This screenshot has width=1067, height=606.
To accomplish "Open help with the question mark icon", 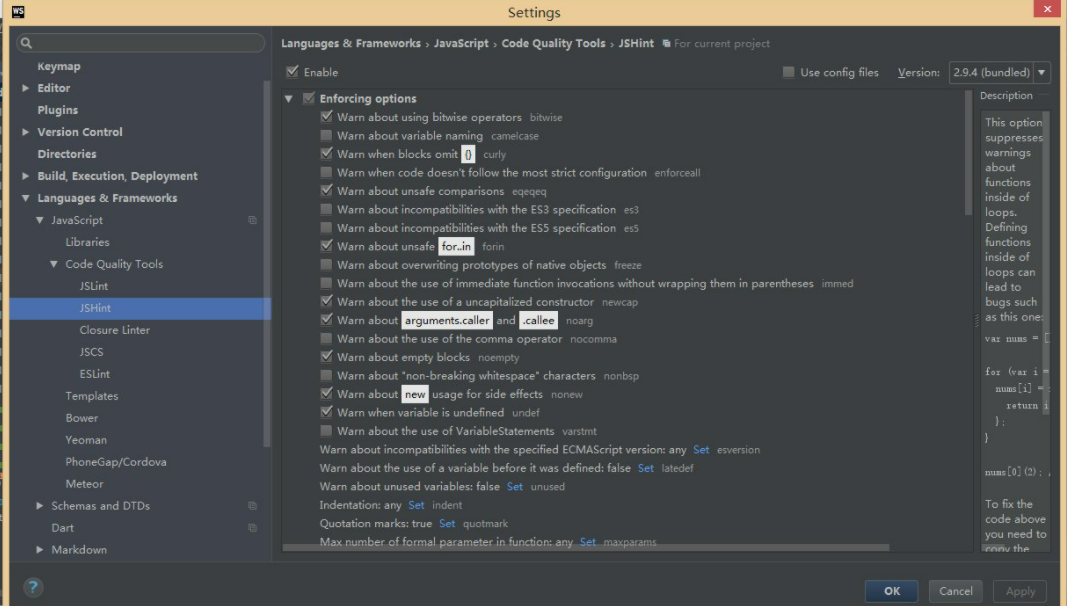I will pos(33,587).
